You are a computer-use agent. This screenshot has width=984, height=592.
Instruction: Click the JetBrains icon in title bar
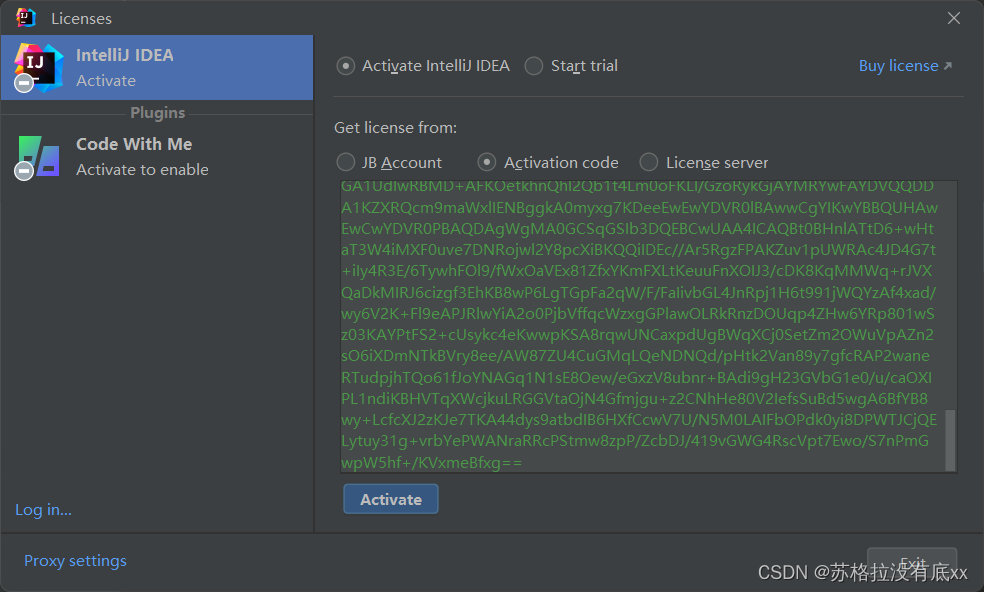point(26,18)
